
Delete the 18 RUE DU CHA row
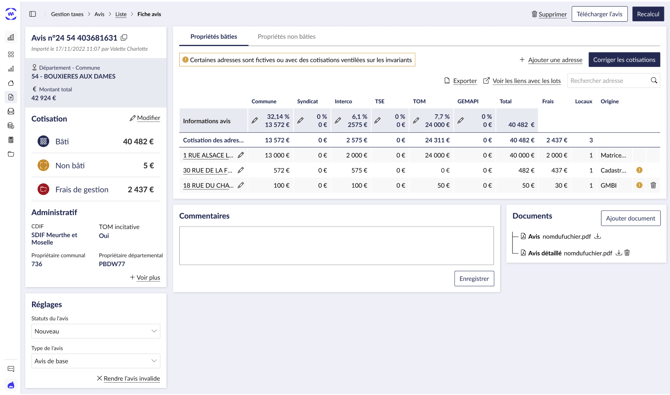coord(653,185)
